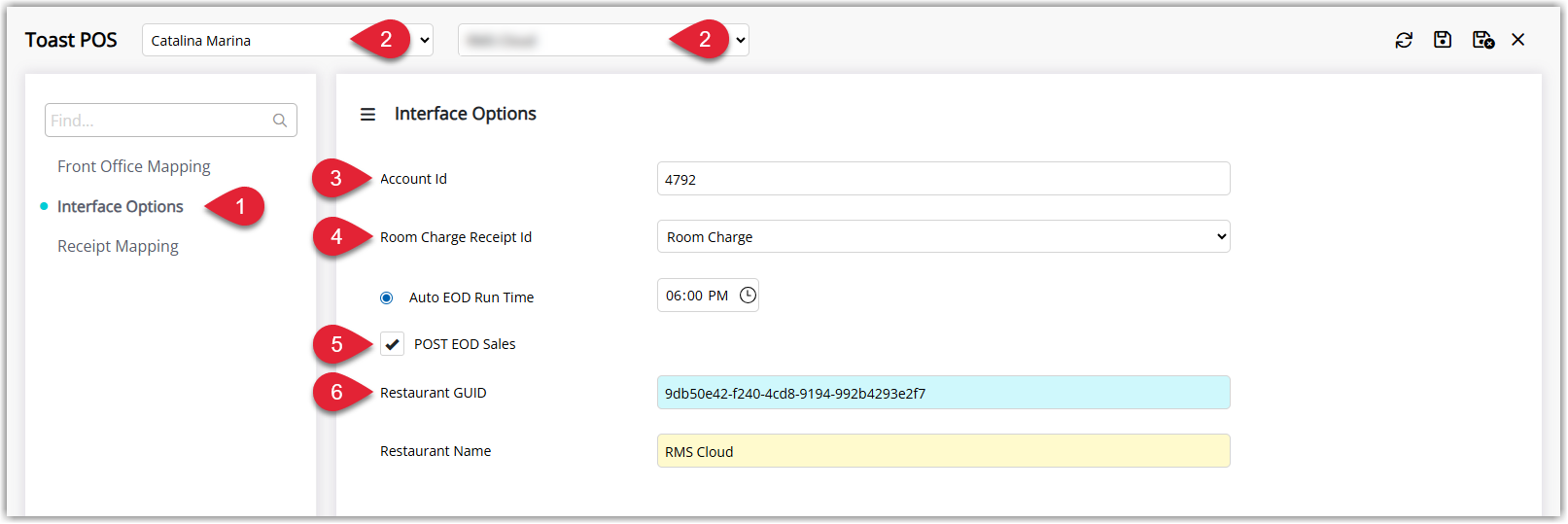Image resolution: width=1568 pixels, height=524 pixels.
Task: Click the Restaurant GUID field
Action: pos(944,393)
